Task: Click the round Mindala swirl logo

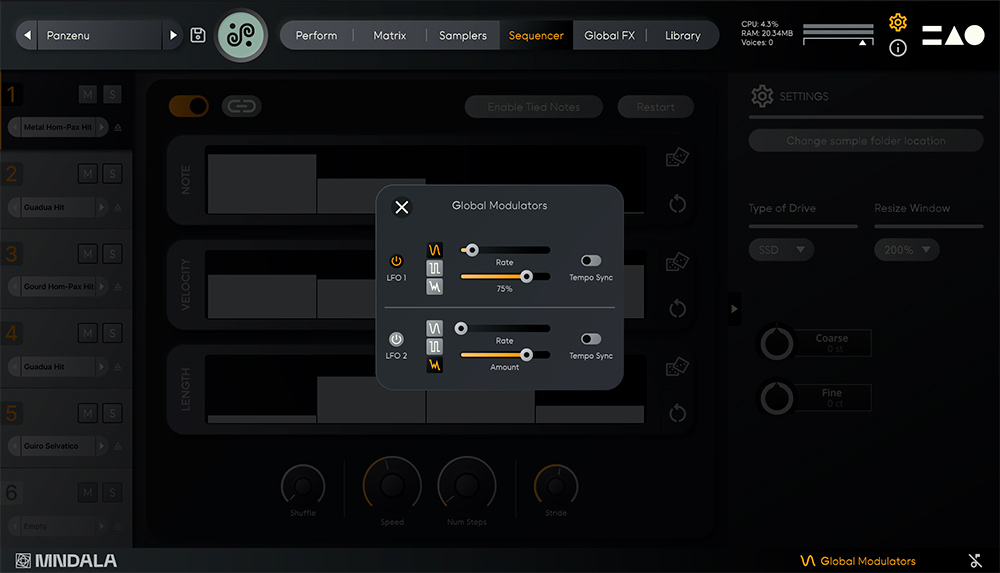Action: [241, 35]
